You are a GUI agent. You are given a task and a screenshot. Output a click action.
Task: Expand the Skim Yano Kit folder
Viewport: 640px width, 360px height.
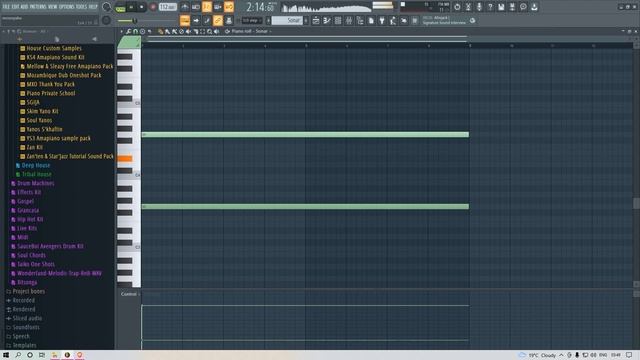tap(42, 111)
